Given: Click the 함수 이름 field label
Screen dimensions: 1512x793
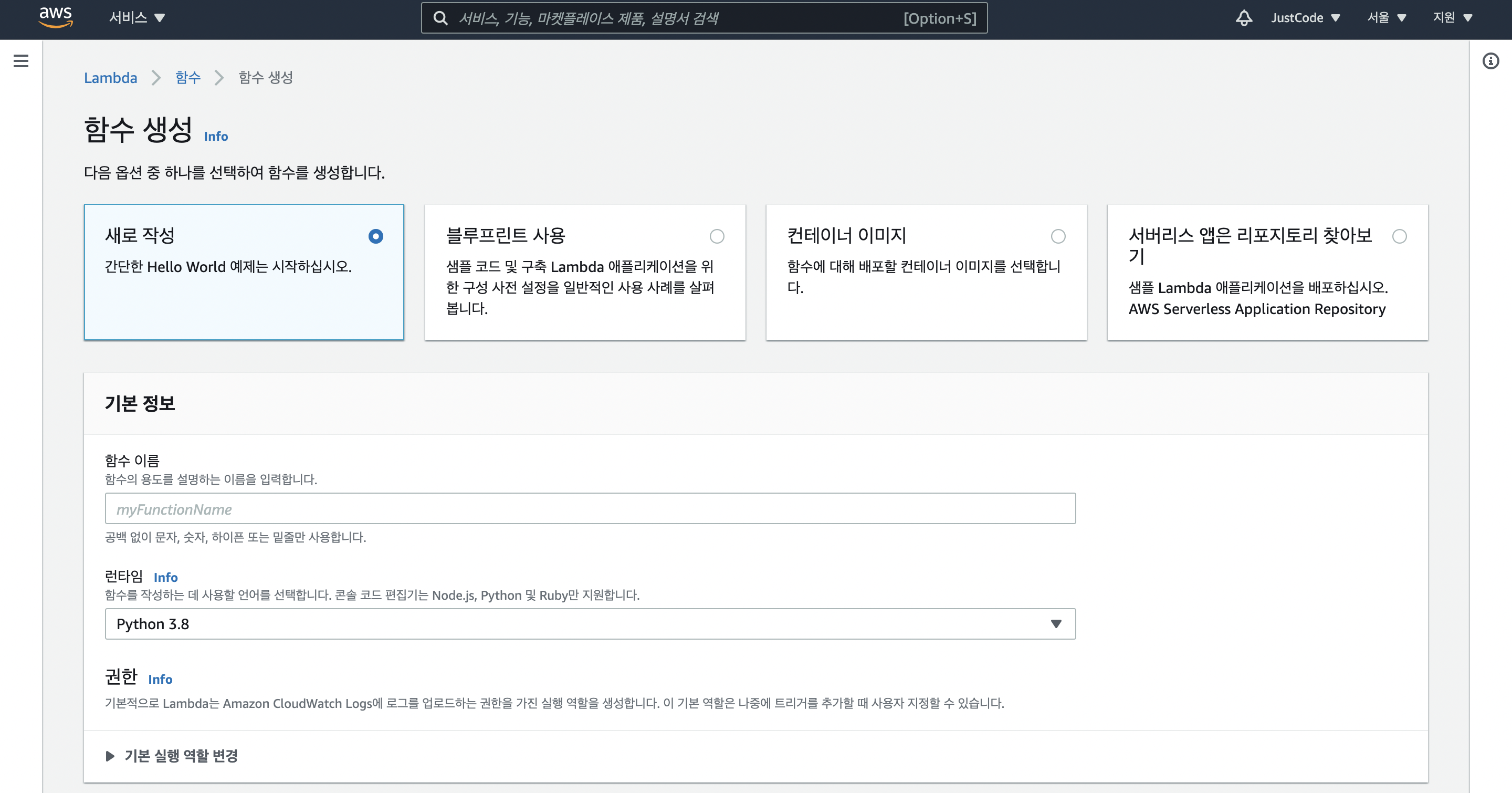Looking at the screenshot, I should pyautogui.click(x=132, y=460).
